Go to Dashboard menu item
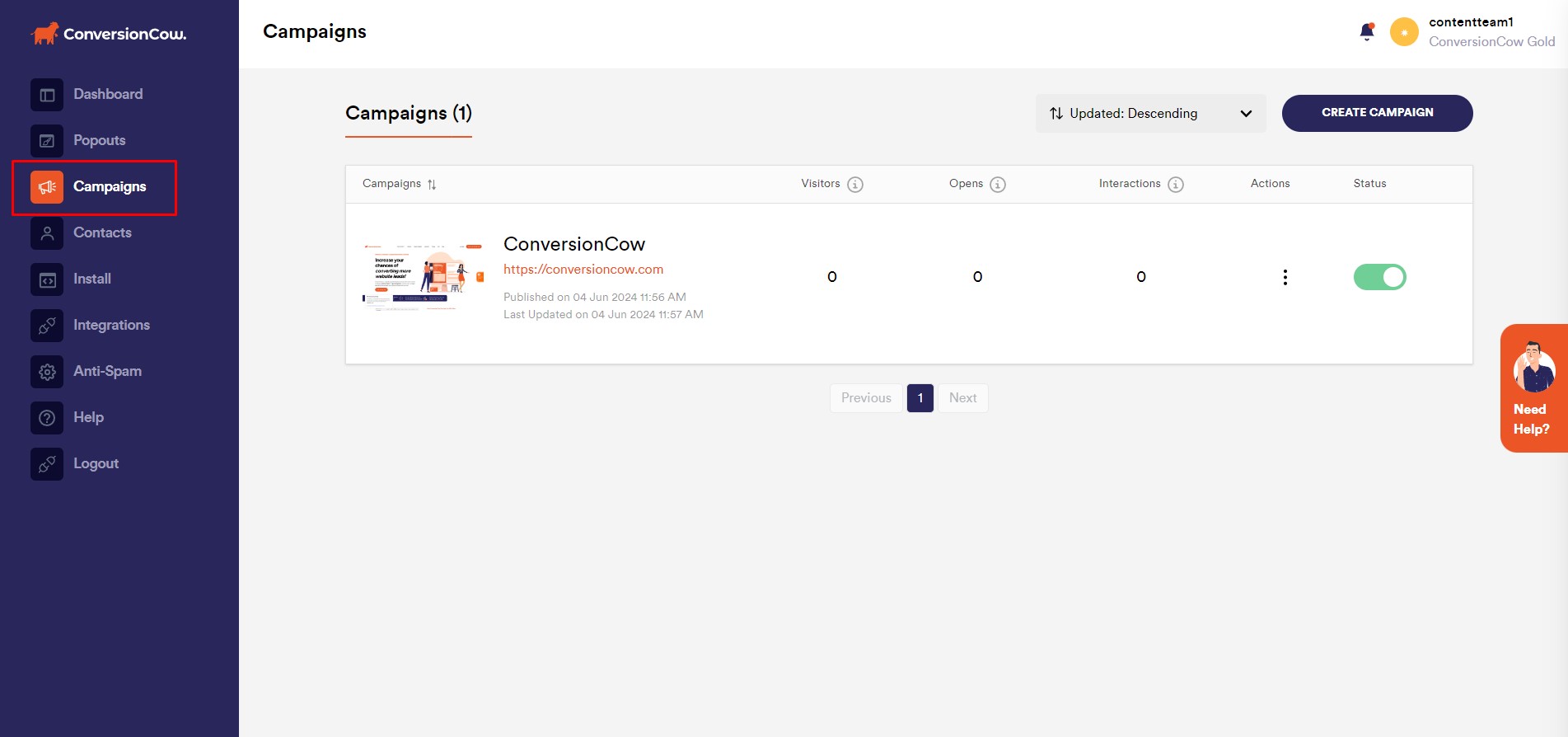The width and height of the screenshot is (1568, 737). (x=108, y=94)
